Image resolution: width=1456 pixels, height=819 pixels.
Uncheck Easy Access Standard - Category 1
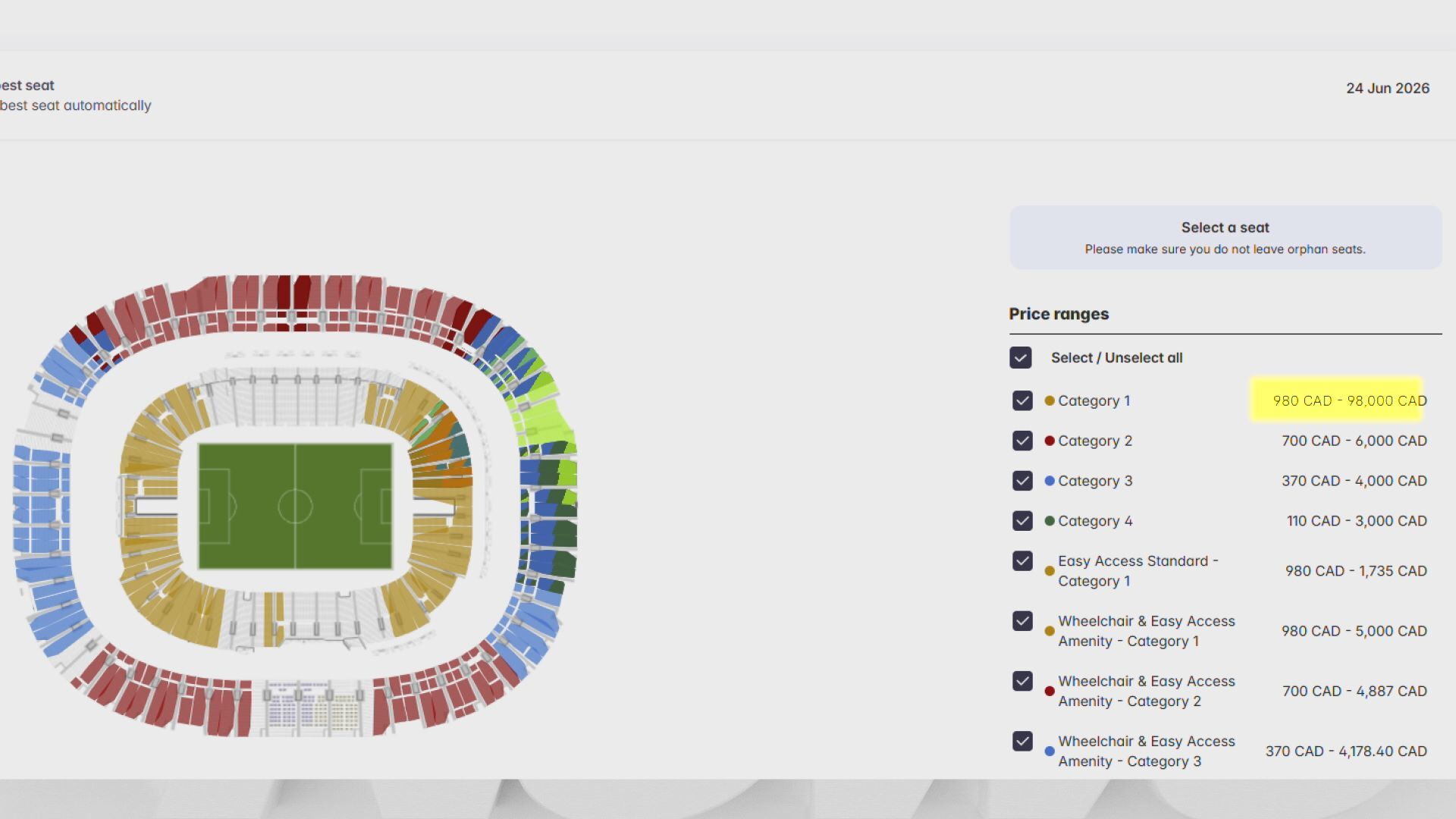(1022, 561)
